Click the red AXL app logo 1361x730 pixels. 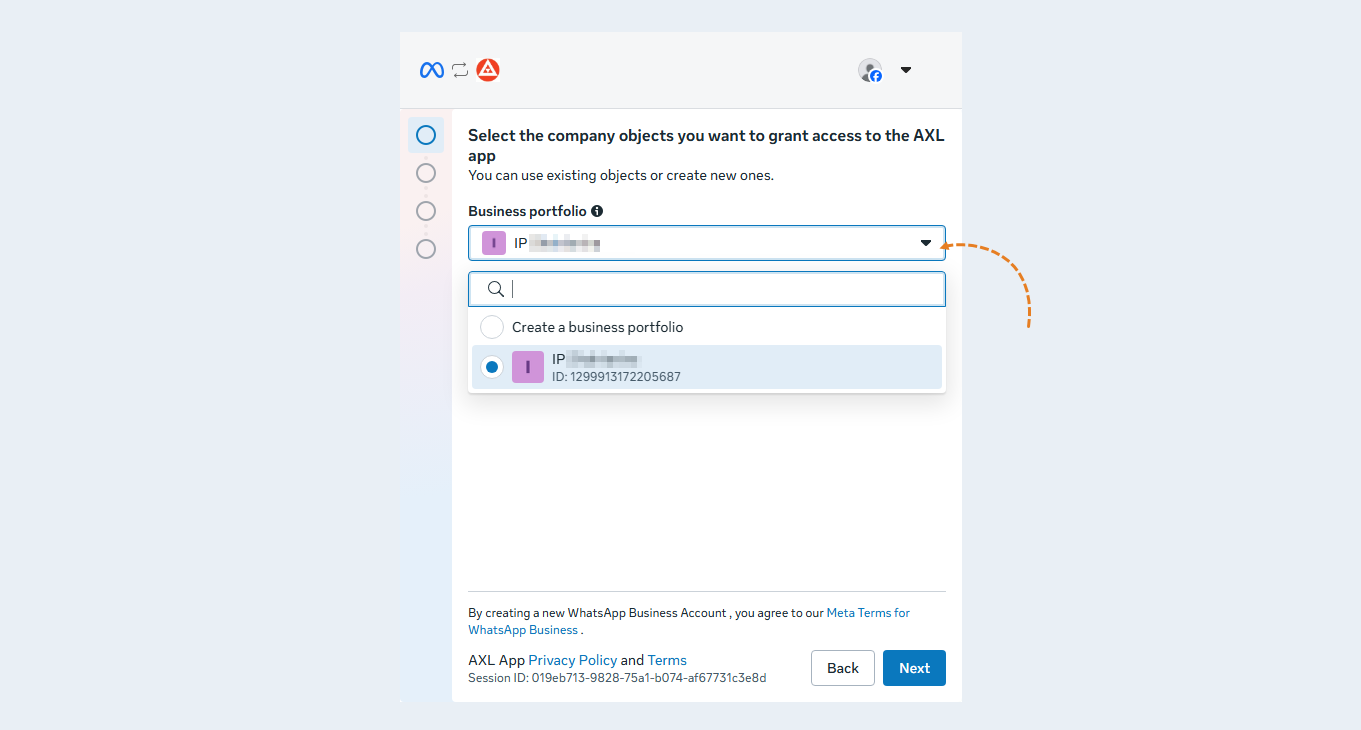coord(488,70)
